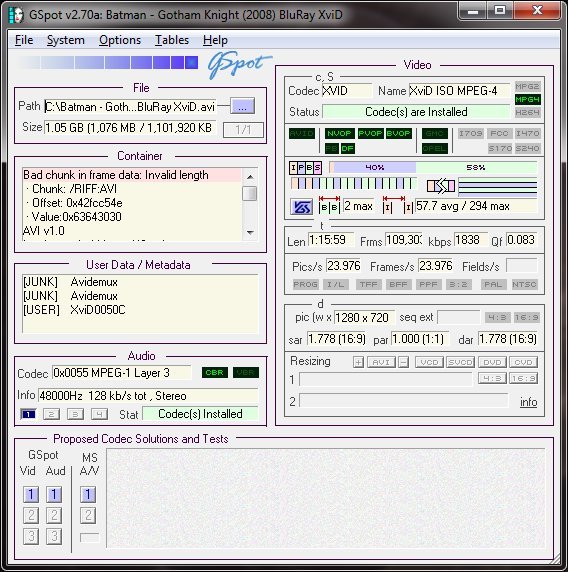Click the MPG2 indicator
The height and width of the screenshot is (572, 568).
click(527, 86)
